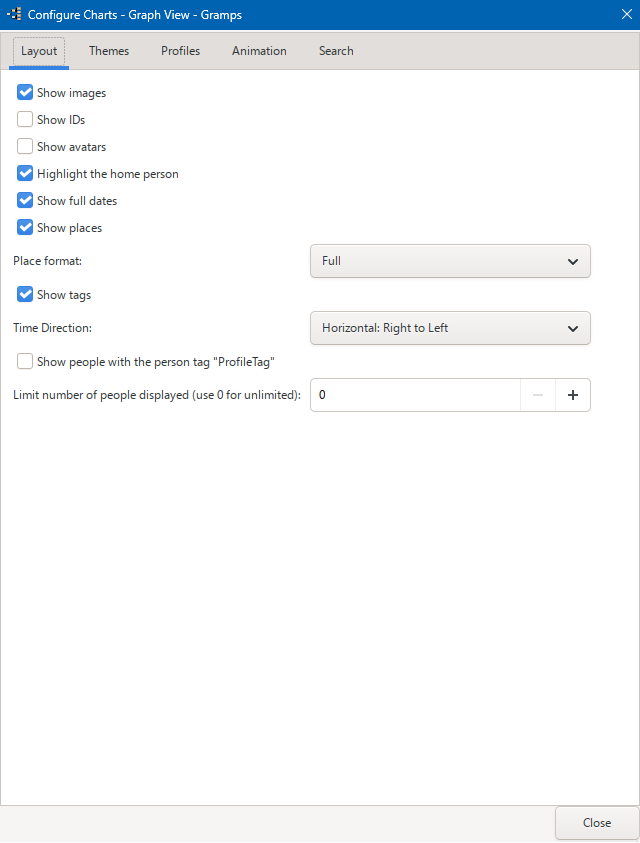Screen dimensions: 640x843
Task: Close the Configure Charts window with X
Action: tap(627, 15)
